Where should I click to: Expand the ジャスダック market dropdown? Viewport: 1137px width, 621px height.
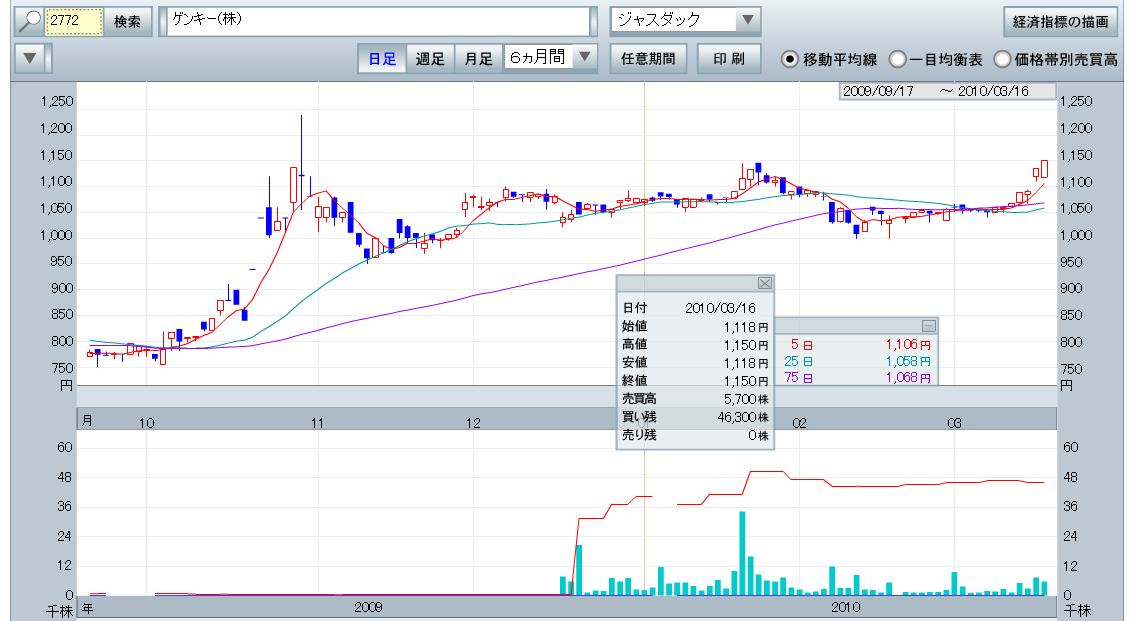coord(746,21)
